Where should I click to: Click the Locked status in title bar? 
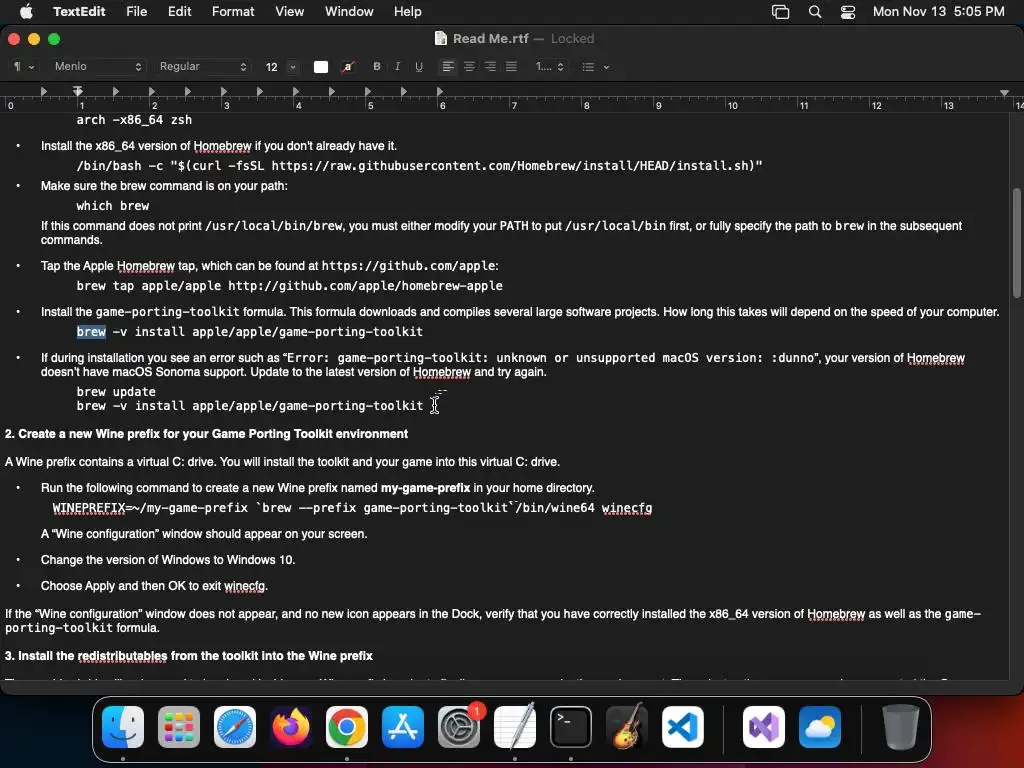point(572,39)
